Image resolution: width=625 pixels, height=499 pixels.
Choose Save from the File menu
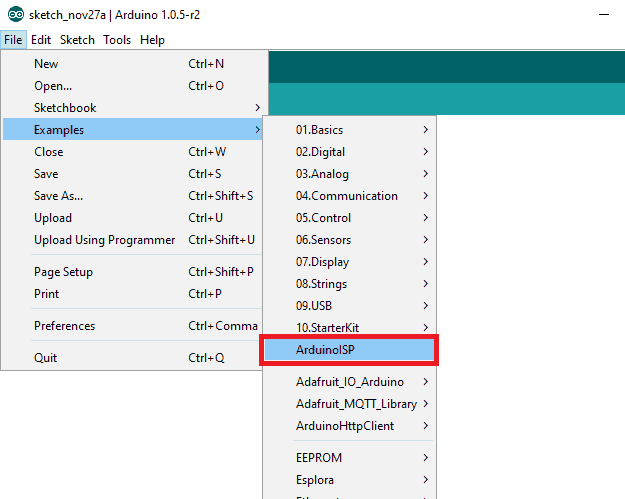point(132,174)
